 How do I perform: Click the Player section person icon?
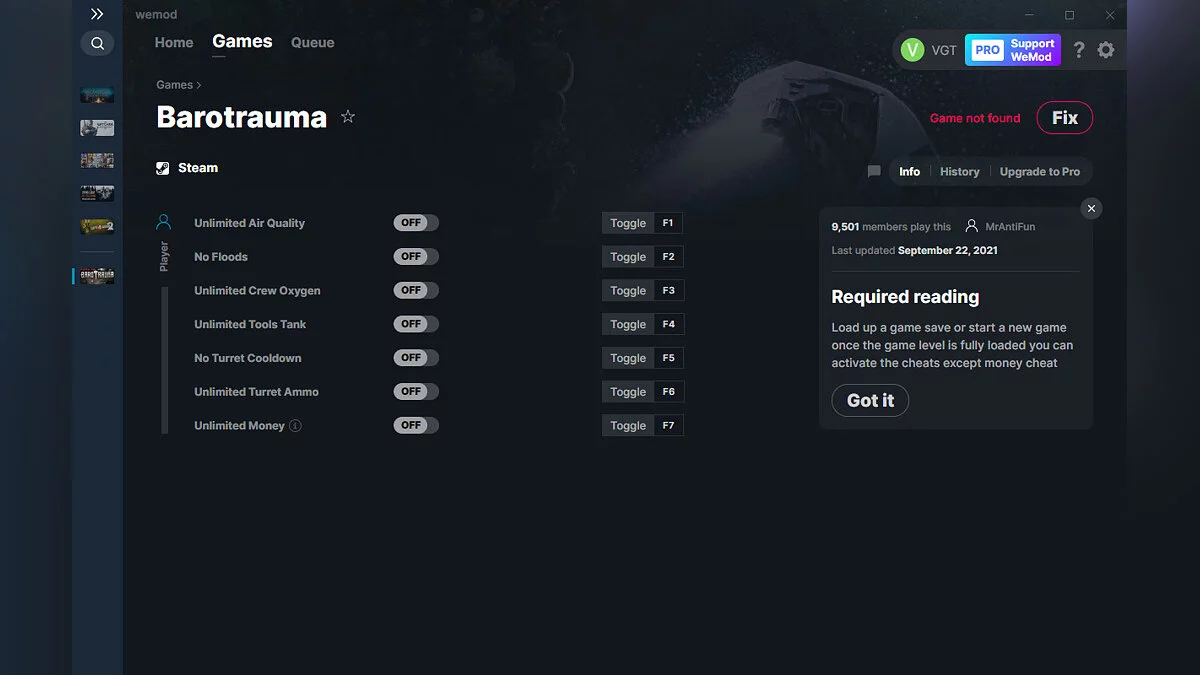[164, 222]
